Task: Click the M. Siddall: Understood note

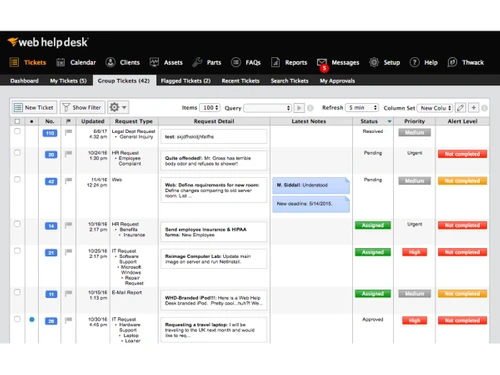Action: pos(311,185)
